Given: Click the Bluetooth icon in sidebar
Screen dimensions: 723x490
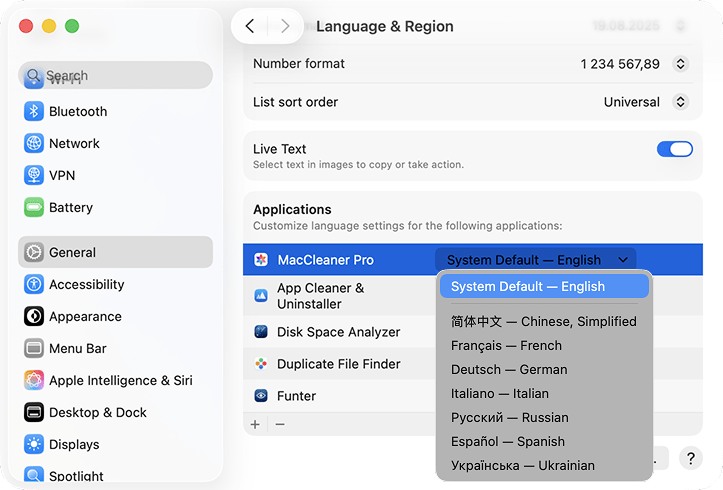Looking at the screenshot, I should point(34,112).
